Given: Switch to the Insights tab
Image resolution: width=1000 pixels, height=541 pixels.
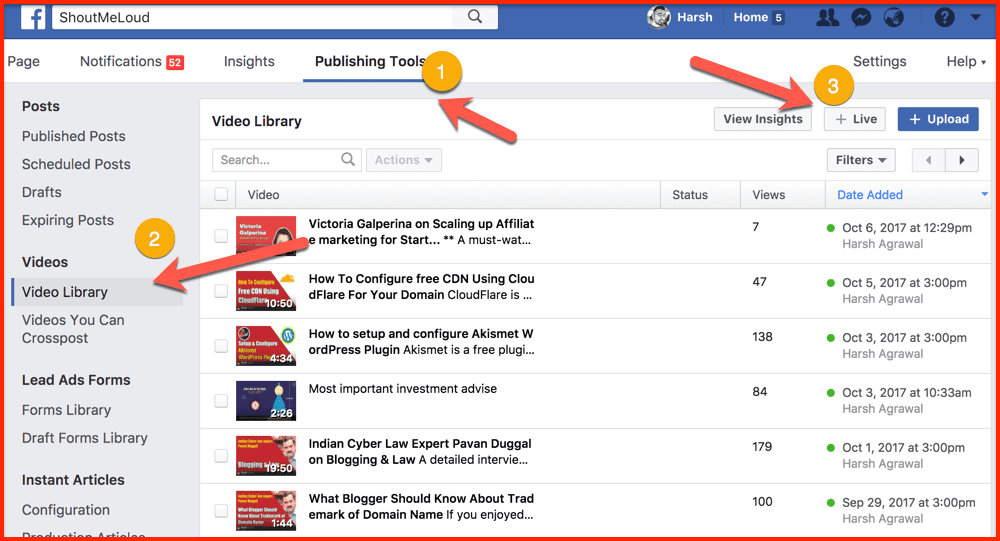Looking at the screenshot, I should [x=249, y=61].
